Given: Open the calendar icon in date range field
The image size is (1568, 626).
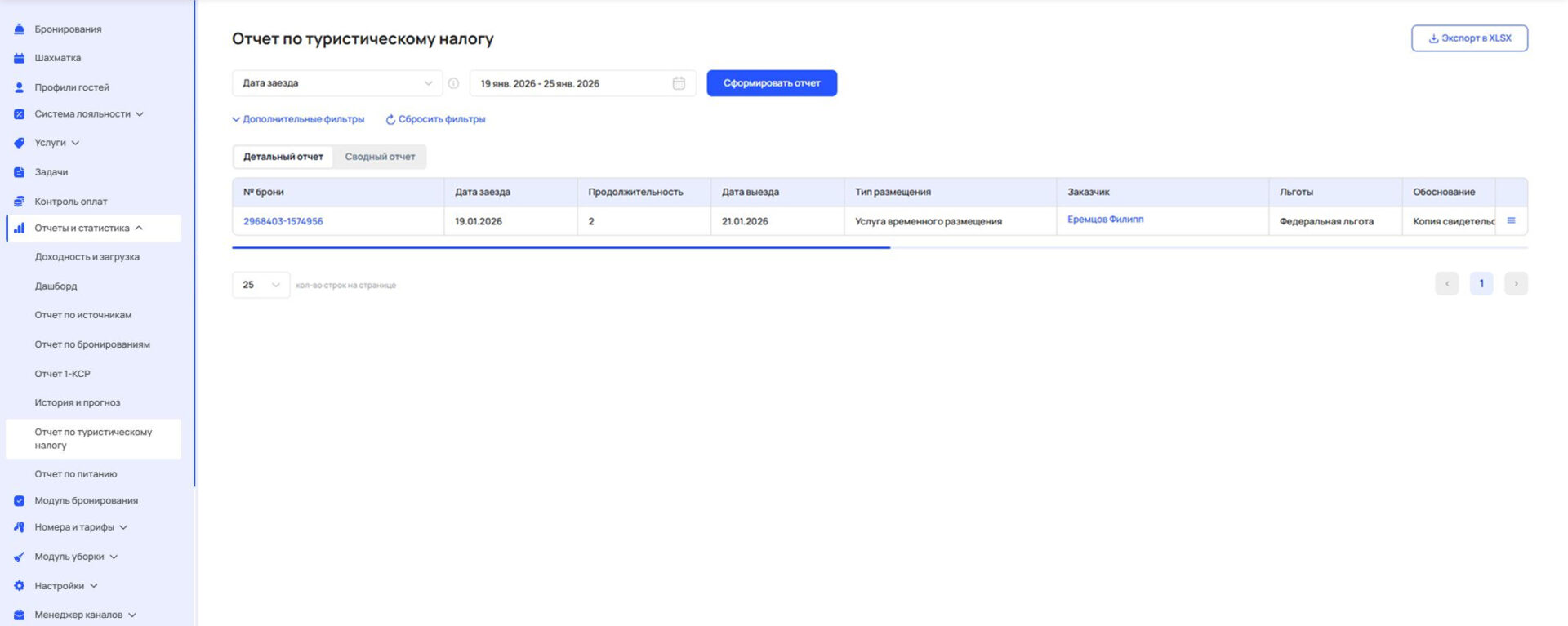Looking at the screenshot, I should 679,83.
